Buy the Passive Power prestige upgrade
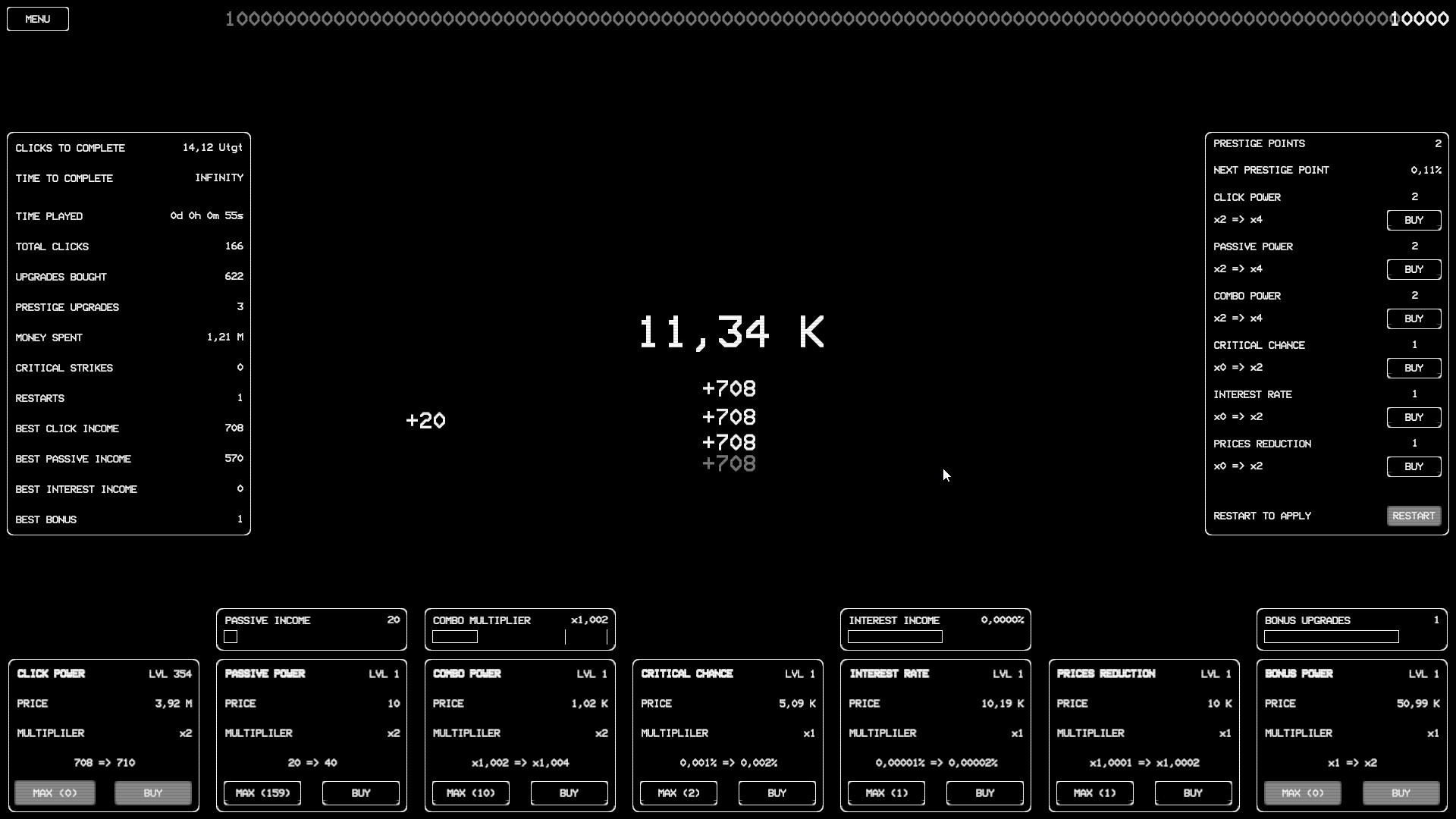The image size is (1456, 819). pos(1414,269)
